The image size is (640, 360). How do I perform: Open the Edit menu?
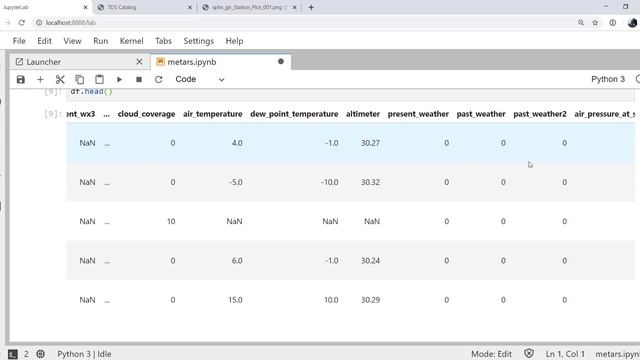click(x=44, y=41)
